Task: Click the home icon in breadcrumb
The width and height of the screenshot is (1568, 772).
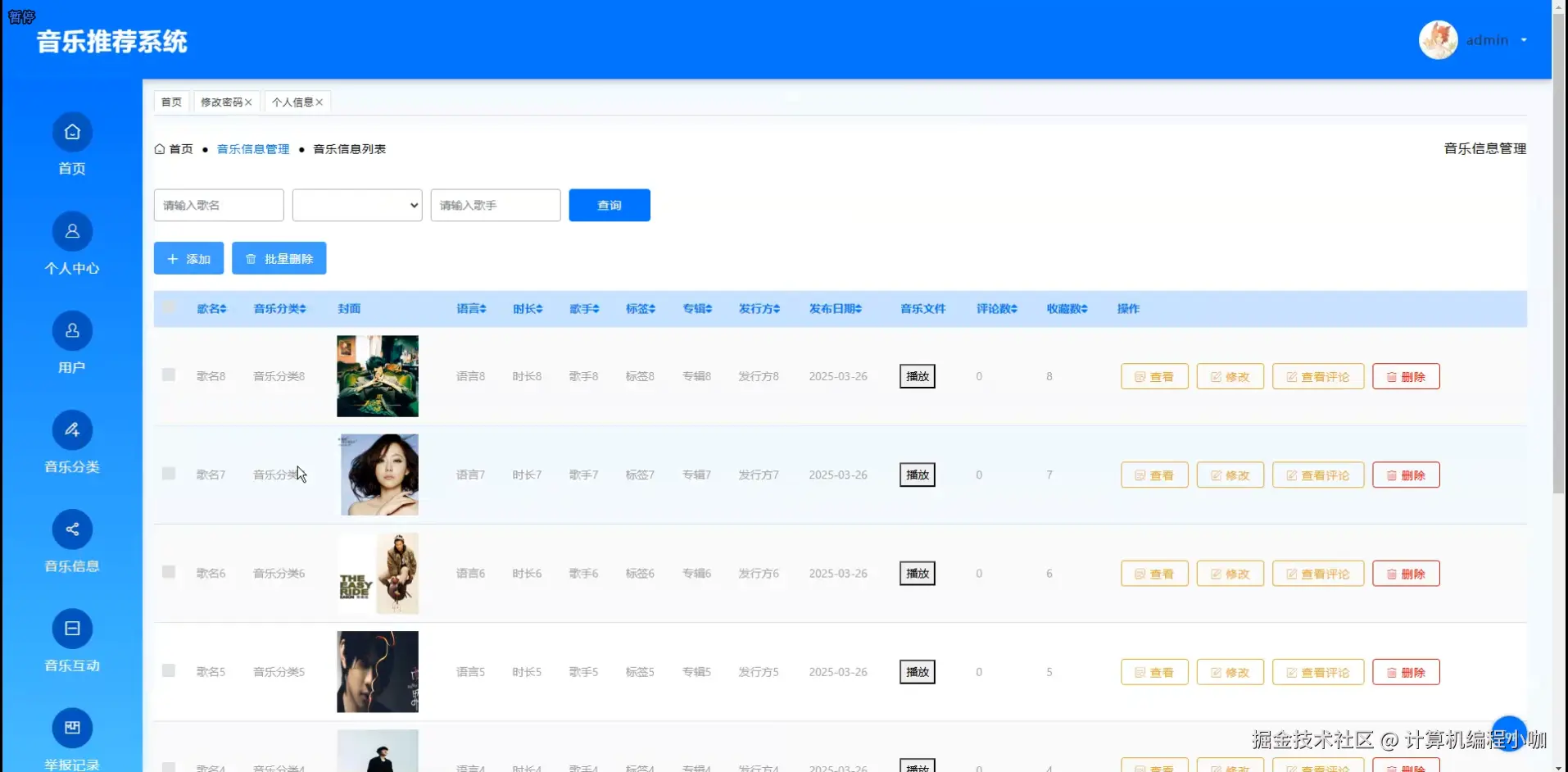Action: point(160,149)
